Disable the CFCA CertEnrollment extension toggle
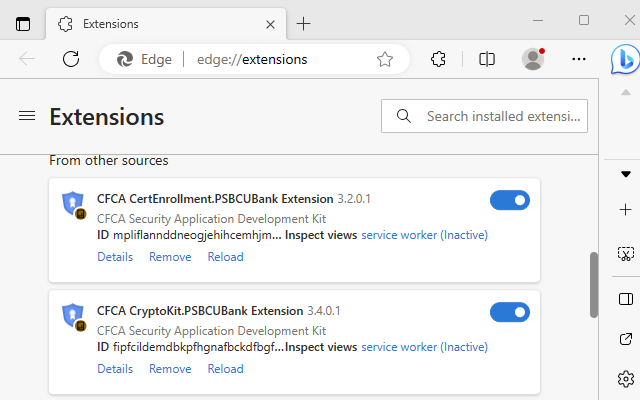640x400 pixels. coord(510,200)
